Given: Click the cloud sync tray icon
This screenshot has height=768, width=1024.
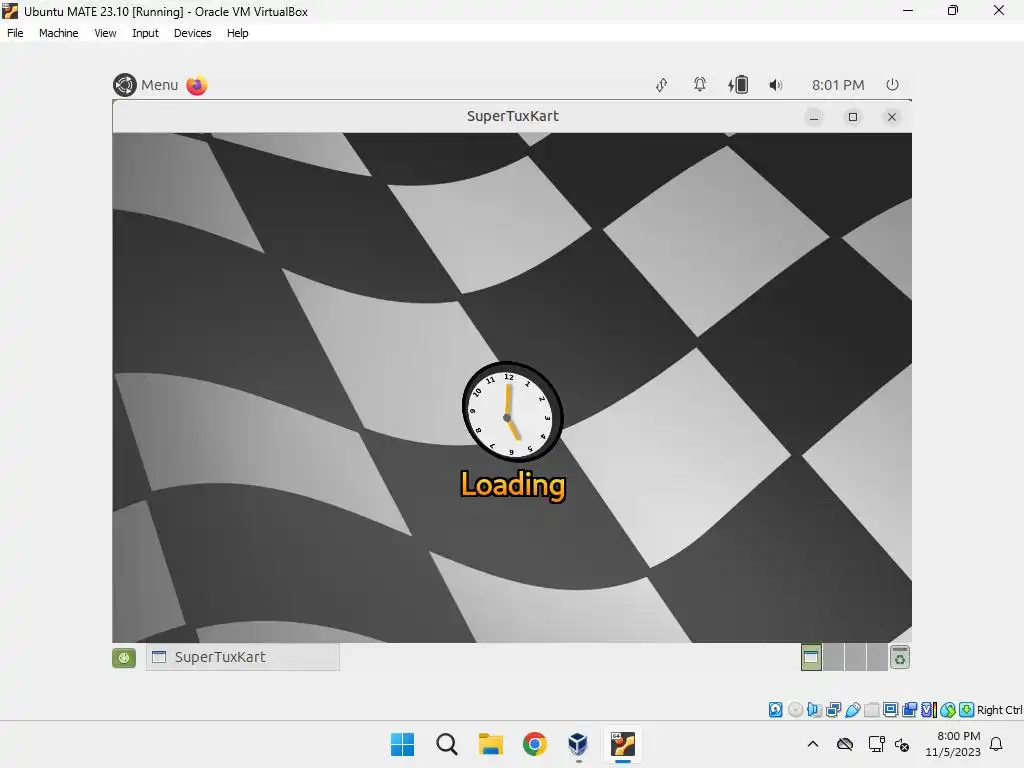Looking at the screenshot, I should click(x=845, y=744).
